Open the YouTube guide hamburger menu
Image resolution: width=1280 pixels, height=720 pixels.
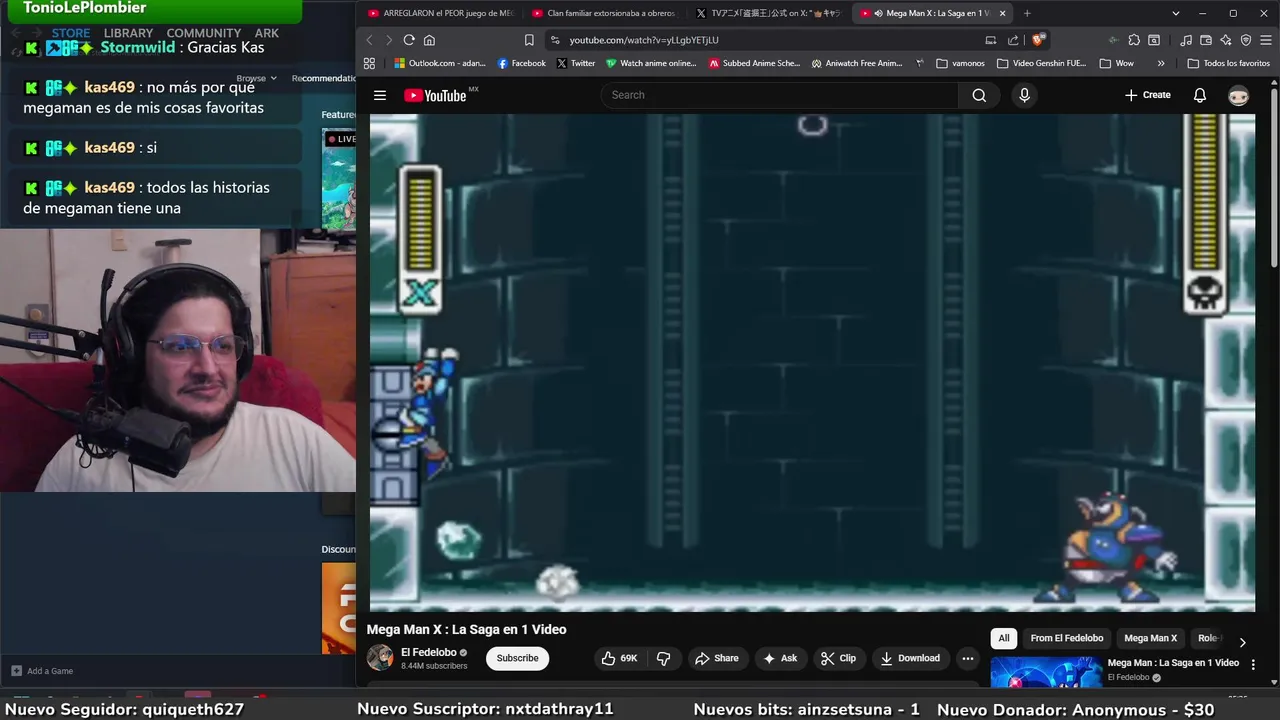[x=380, y=95]
